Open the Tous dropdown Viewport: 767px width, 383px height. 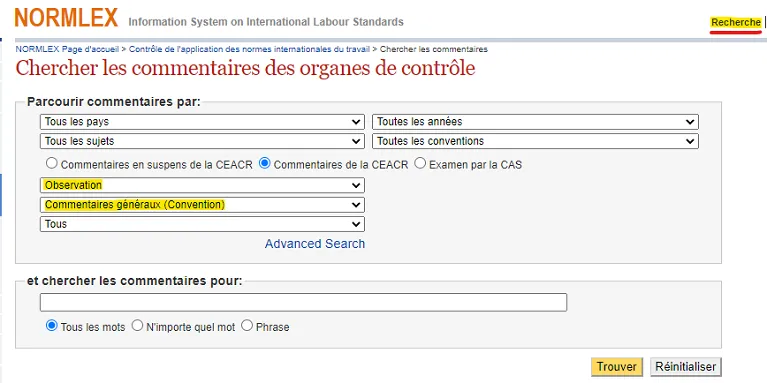pyautogui.click(x=202, y=225)
